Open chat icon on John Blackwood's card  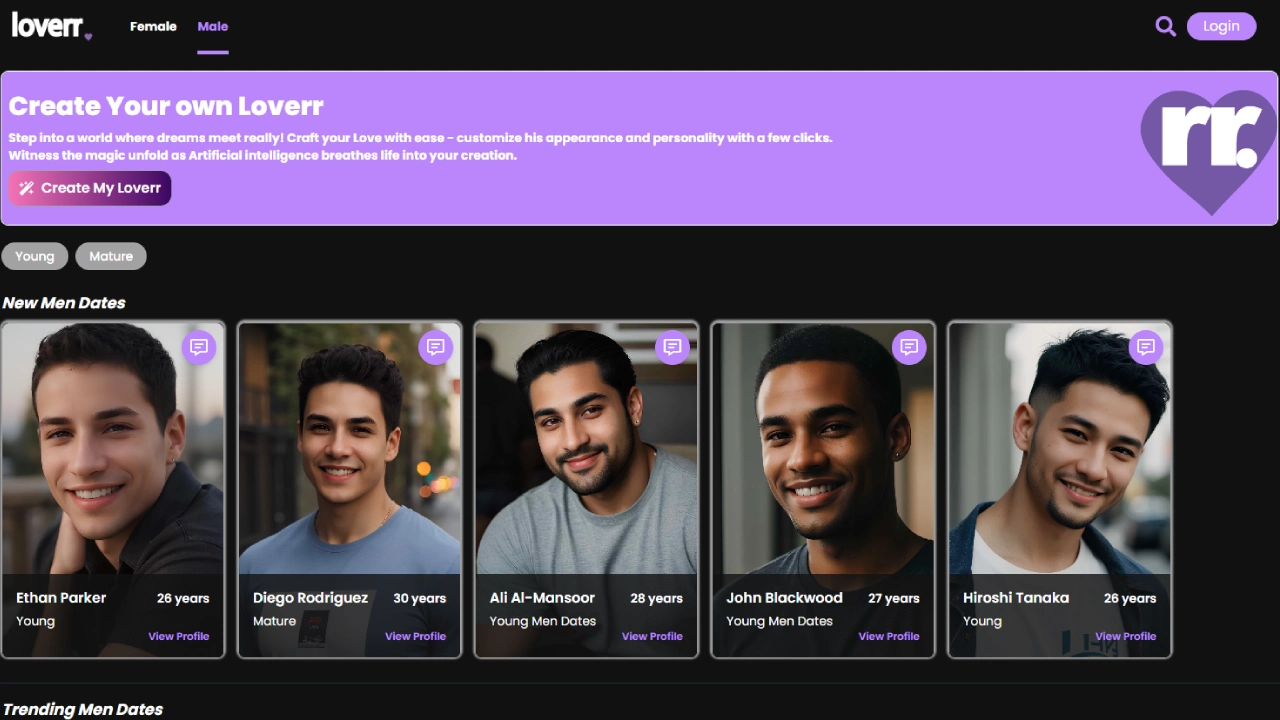[909, 347]
